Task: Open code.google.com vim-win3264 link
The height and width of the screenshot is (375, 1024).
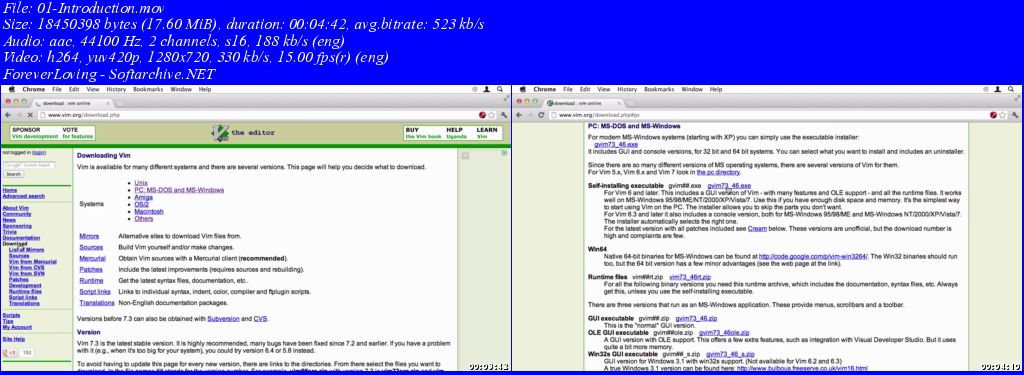Action: (x=813, y=257)
